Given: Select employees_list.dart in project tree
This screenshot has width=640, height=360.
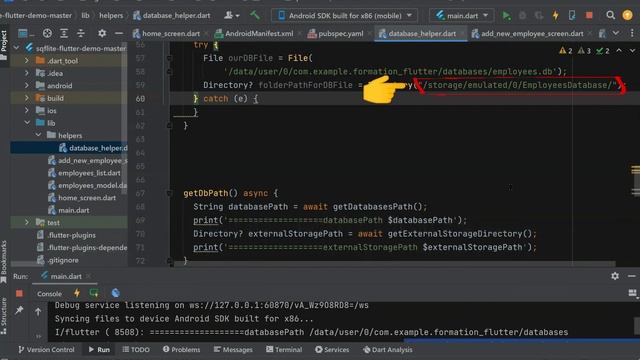Looking at the screenshot, I should 84,173.
